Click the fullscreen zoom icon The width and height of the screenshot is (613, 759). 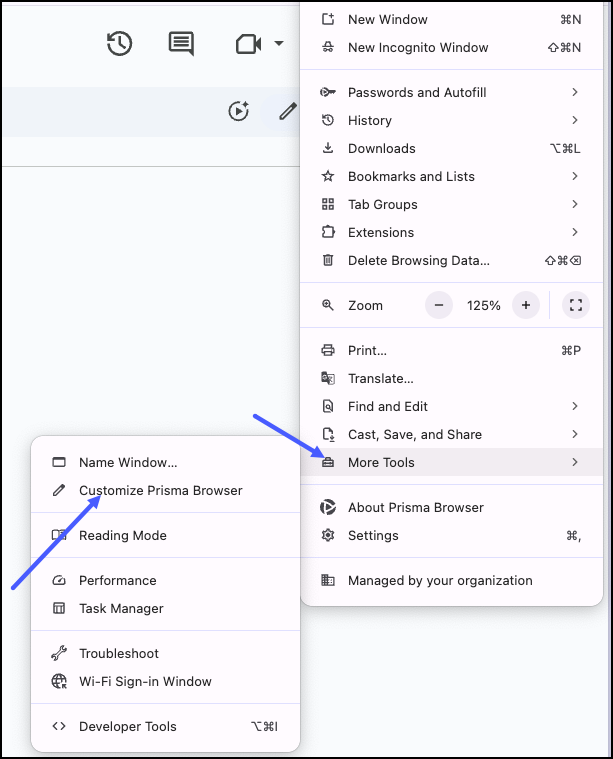pos(575,305)
